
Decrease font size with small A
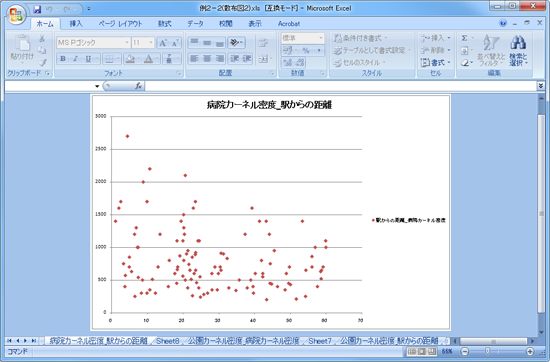tap(175, 43)
